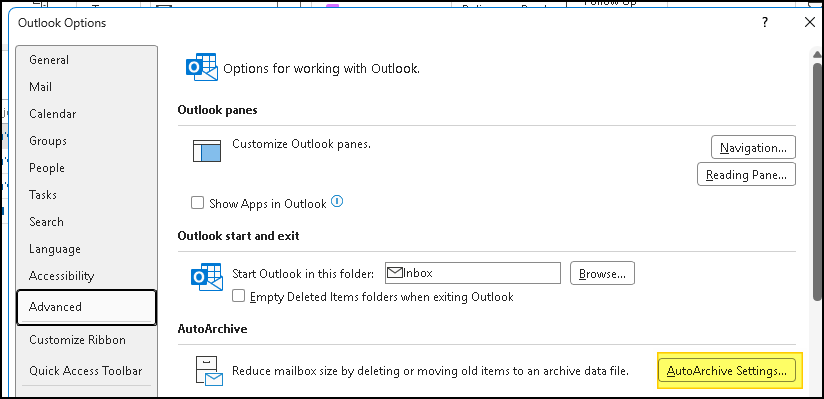The width and height of the screenshot is (824, 399).
Task: Click the Navigation... button
Action: 753,148
